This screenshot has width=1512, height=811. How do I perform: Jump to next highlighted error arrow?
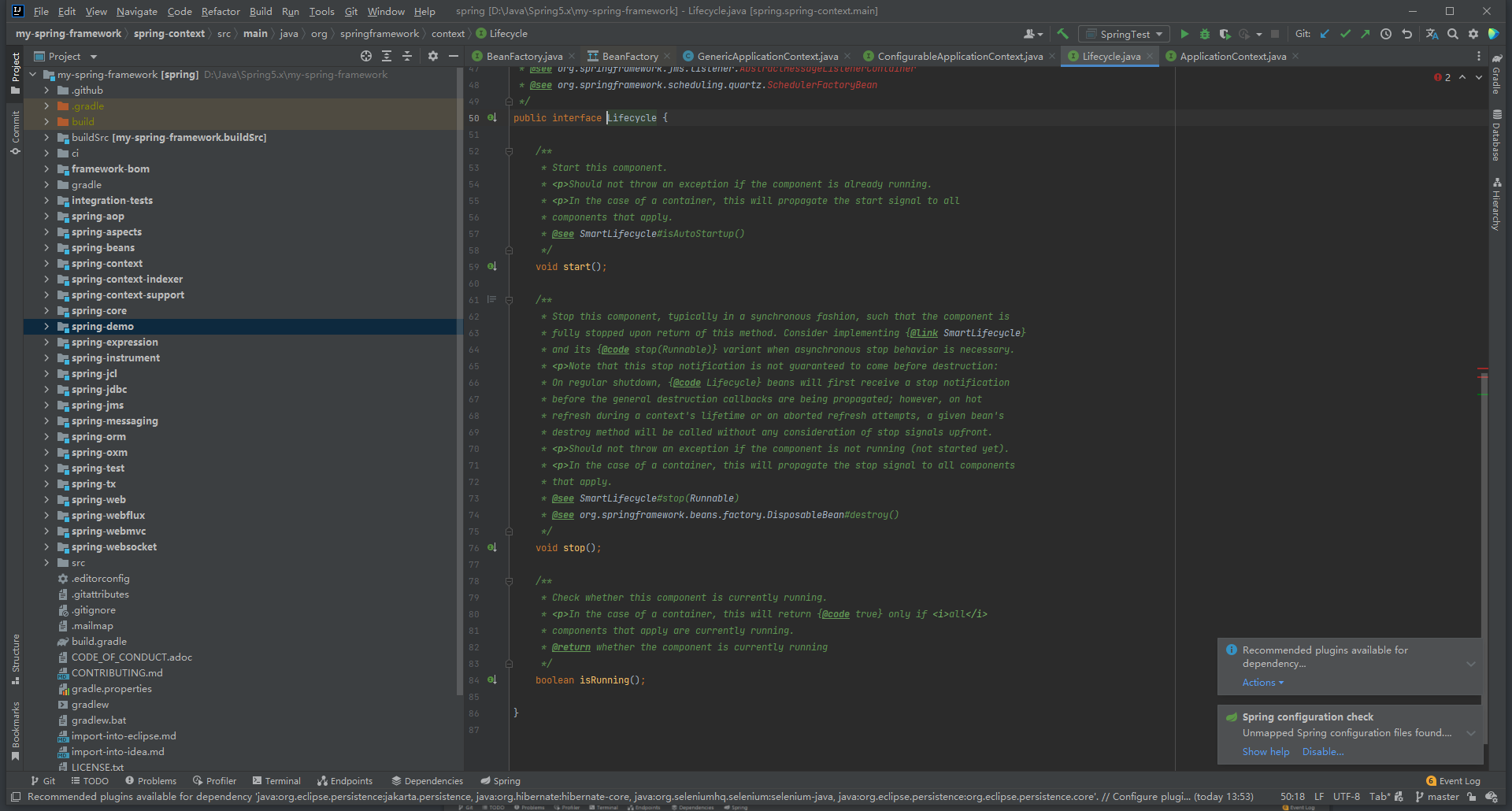pyautogui.click(x=1478, y=77)
